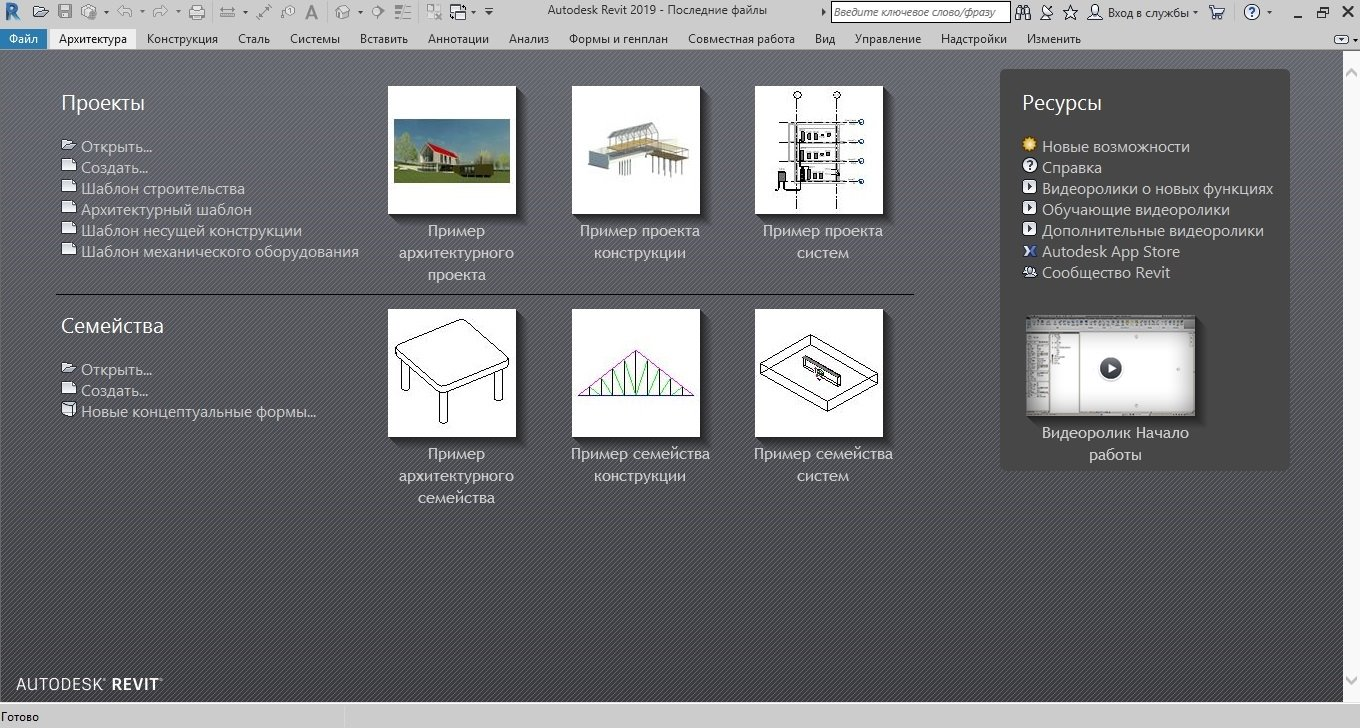The width and height of the screenshot is (1360, 728).
Task: Open the Системы ribbon tab
Action: 314,39
